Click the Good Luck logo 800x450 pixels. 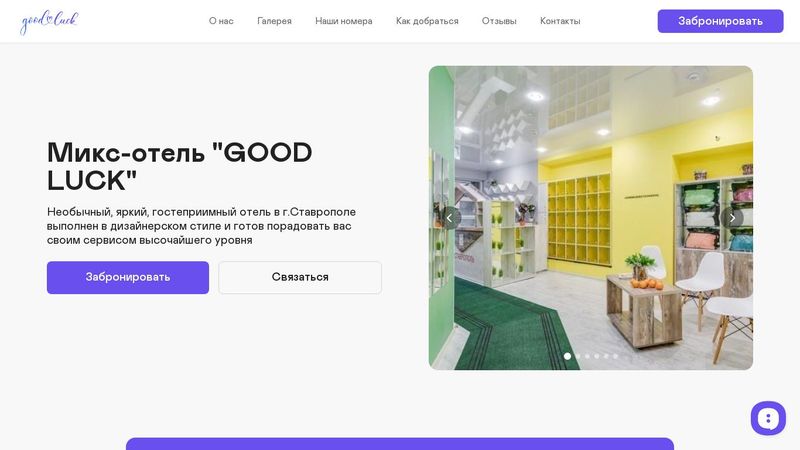click(49, 22)
